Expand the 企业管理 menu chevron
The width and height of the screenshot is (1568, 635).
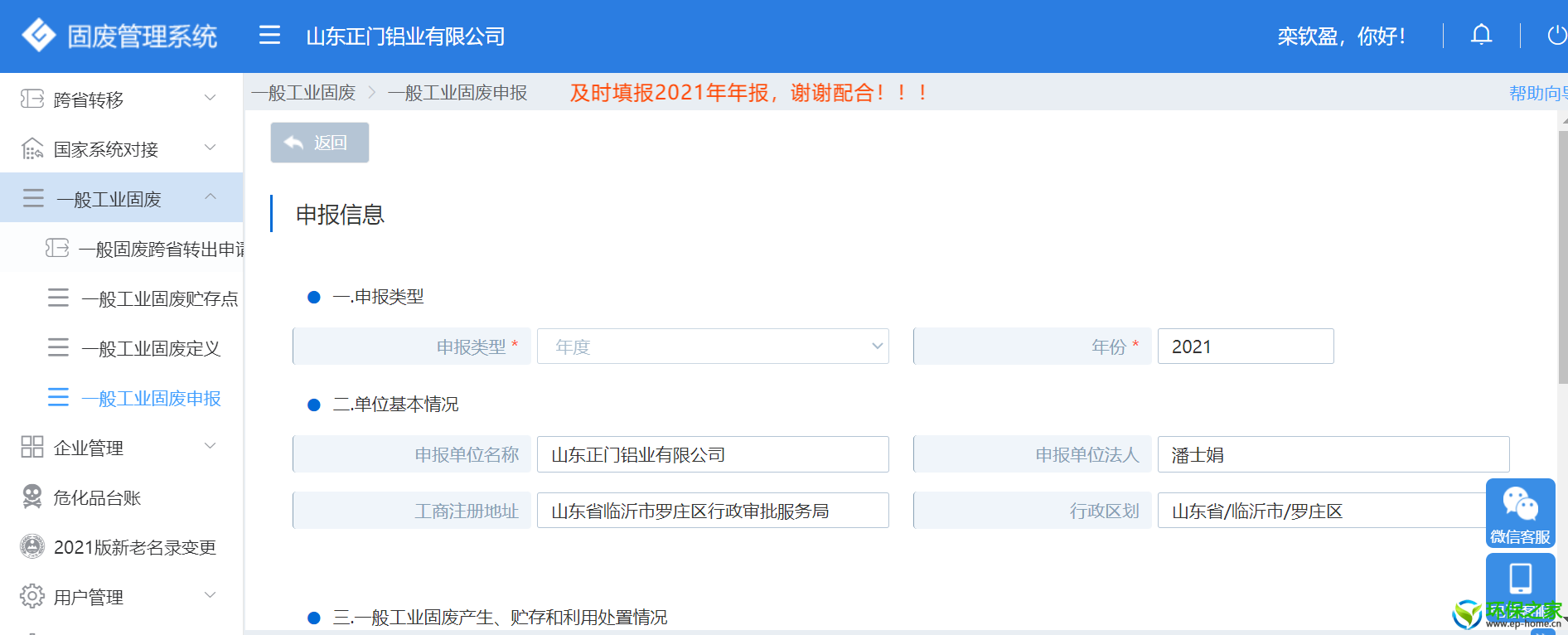211,446
